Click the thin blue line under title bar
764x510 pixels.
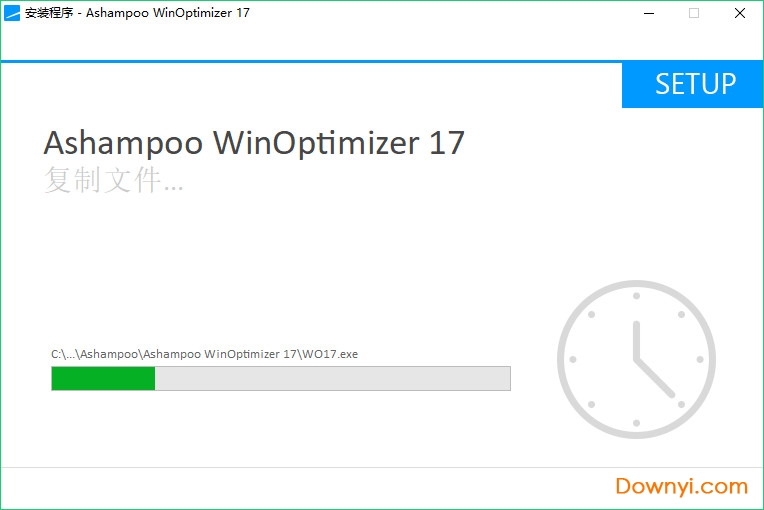(x=311, y=61)
